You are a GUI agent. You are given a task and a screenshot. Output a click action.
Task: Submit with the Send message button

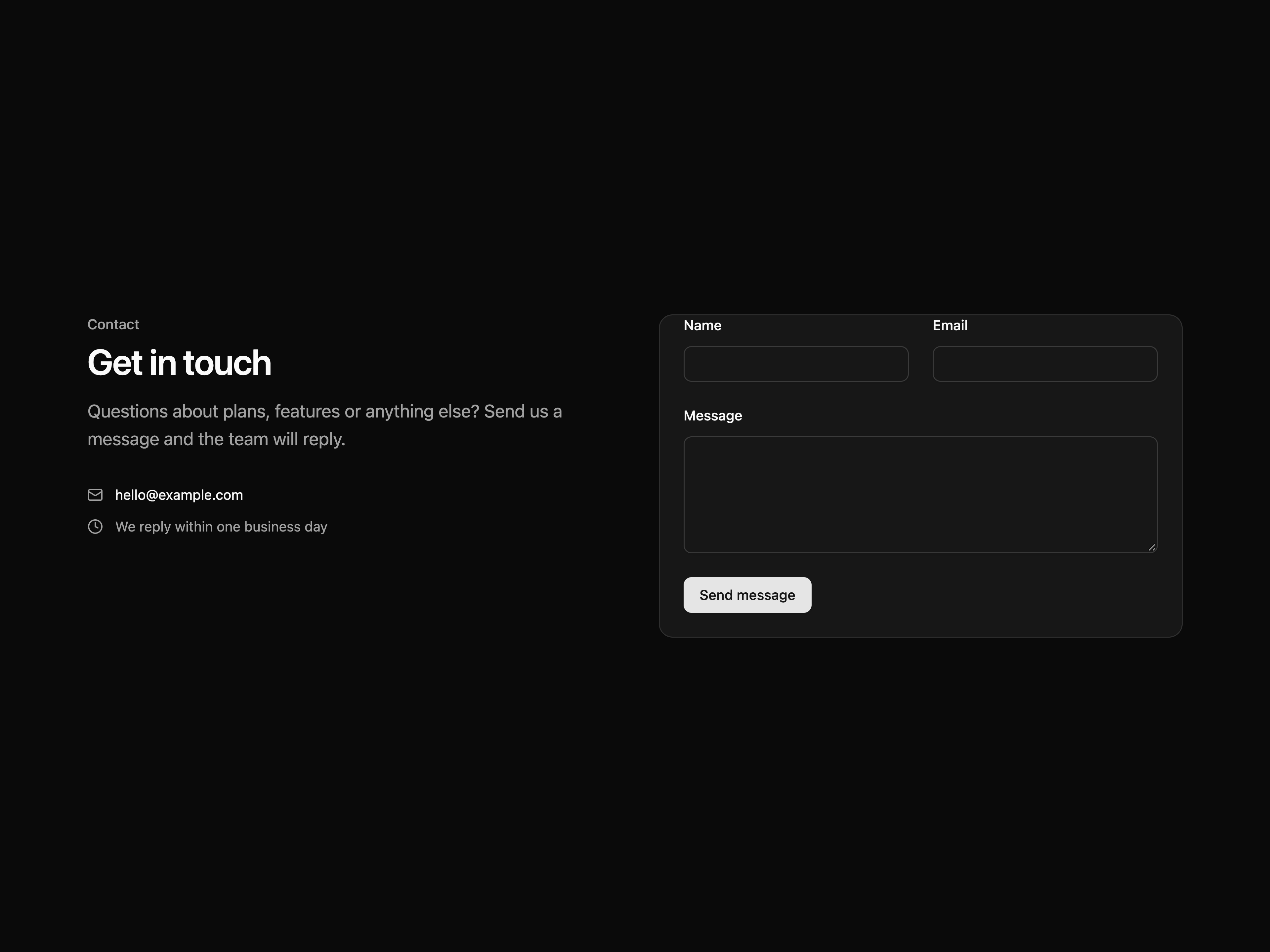coord(747,595)
